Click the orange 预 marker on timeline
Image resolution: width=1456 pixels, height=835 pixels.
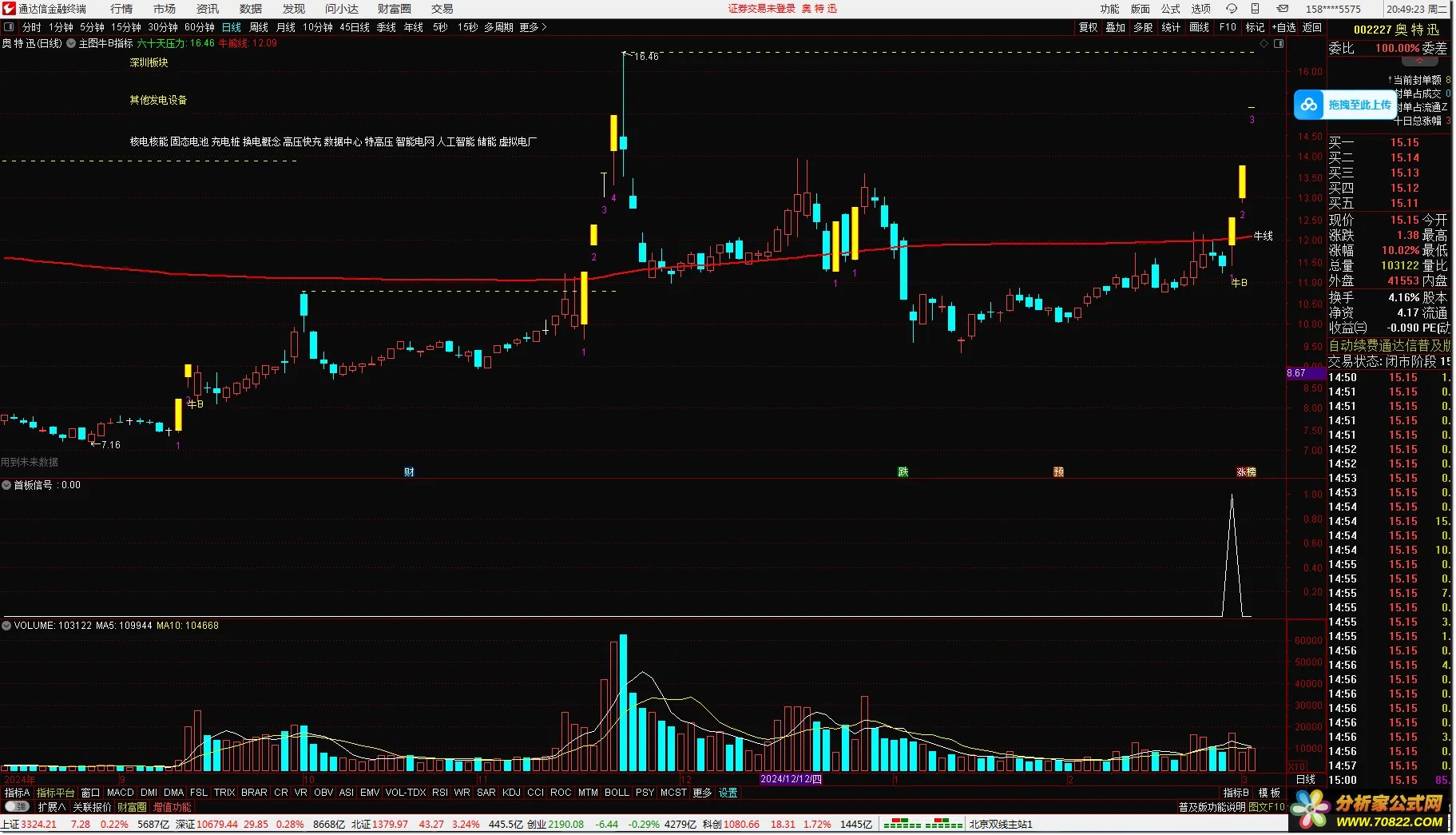point(1058,472)
